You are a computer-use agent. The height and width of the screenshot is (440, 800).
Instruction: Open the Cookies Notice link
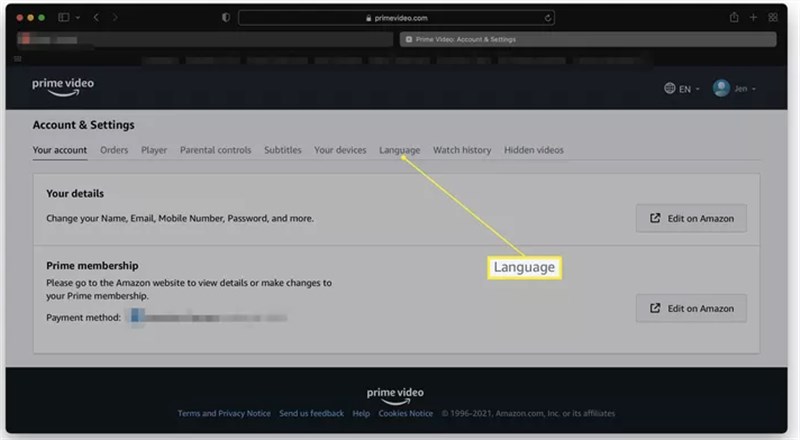[406, 413]
